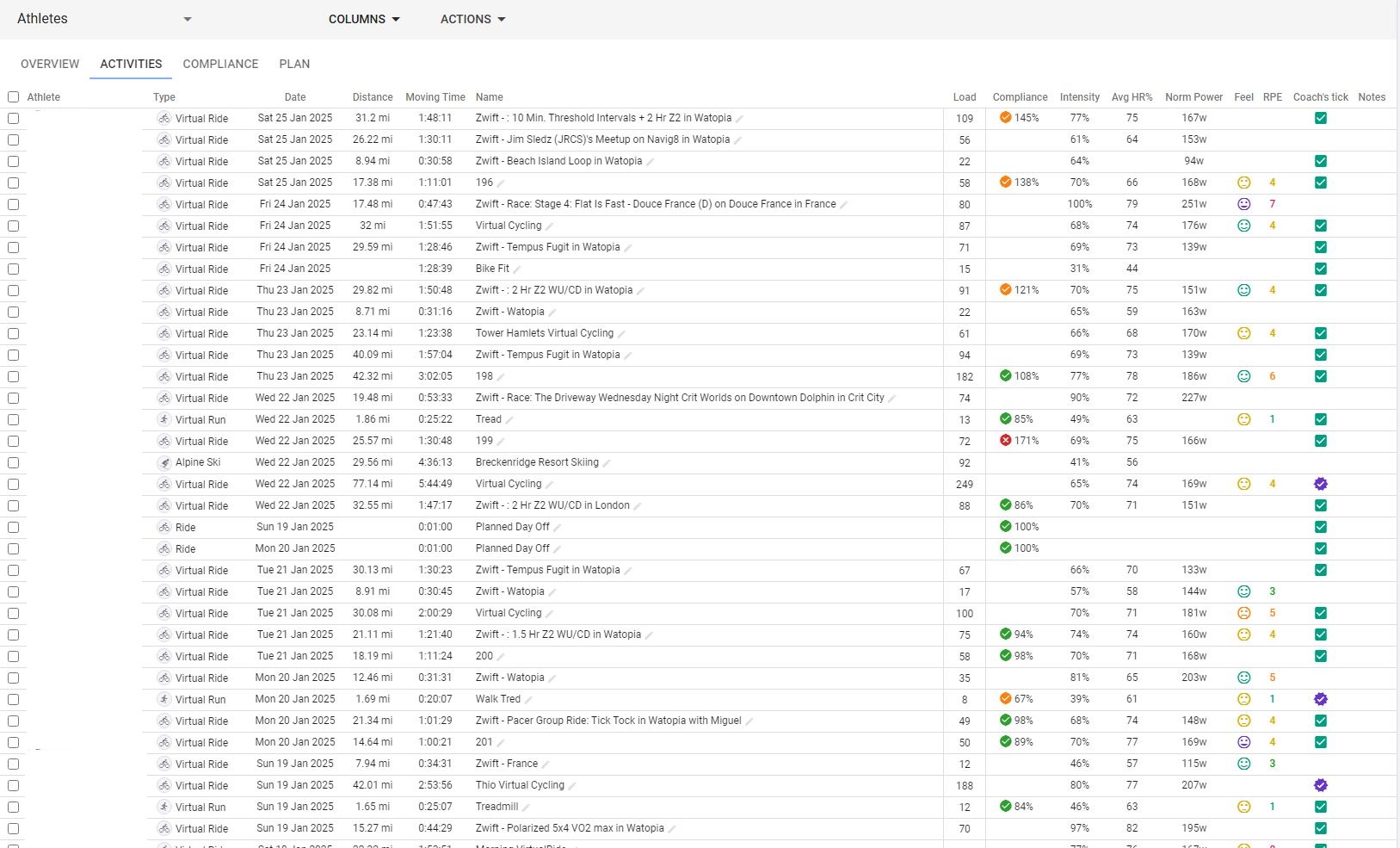Click the orange sad face on 181w Virtual Cycling
Viewport: 1400px width, 848px height.
click(1243, 613)
